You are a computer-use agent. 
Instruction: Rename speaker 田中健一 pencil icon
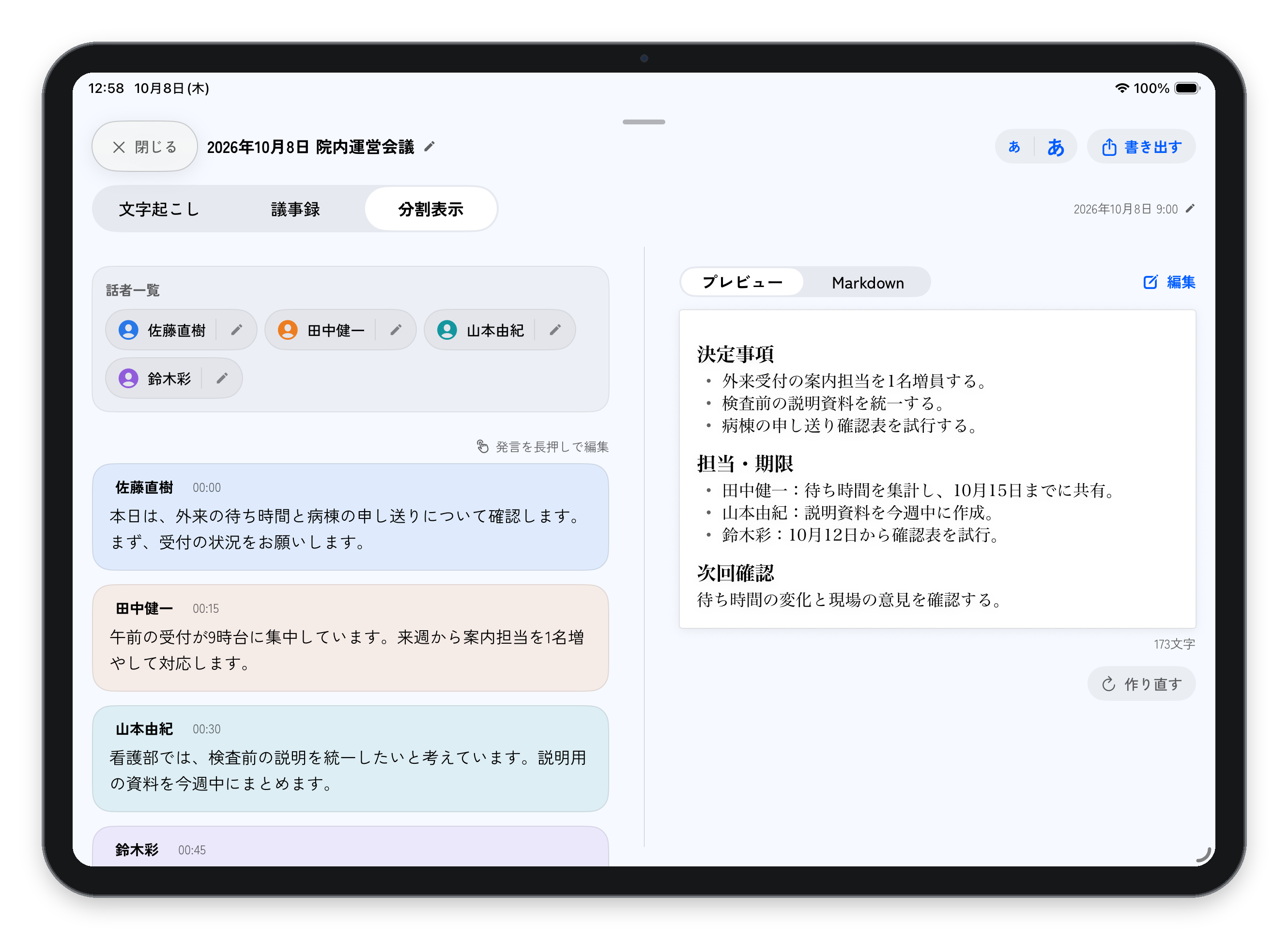click(x=396, y=330)
